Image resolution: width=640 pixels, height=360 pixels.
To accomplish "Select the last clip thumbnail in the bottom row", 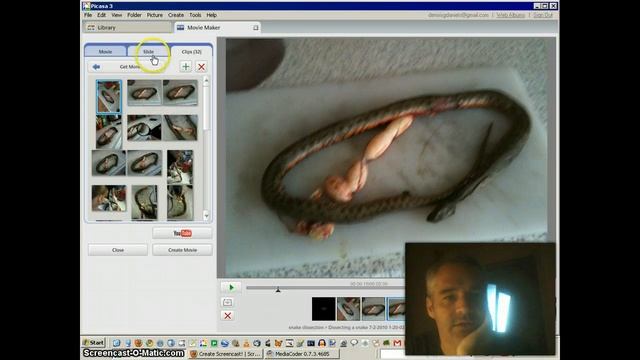I will (x=180, y=202).
